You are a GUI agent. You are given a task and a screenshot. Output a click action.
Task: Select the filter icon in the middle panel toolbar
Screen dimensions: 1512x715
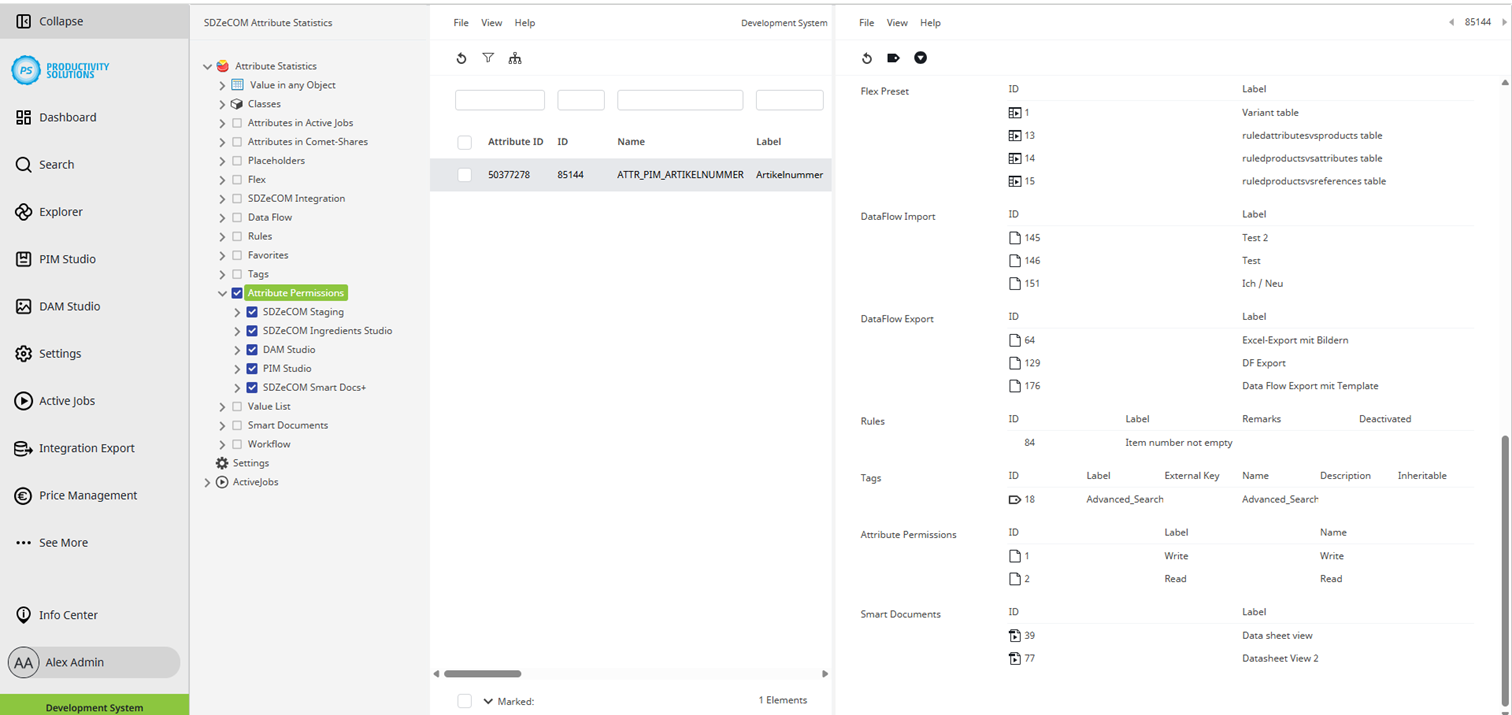(x=488, y=58)
